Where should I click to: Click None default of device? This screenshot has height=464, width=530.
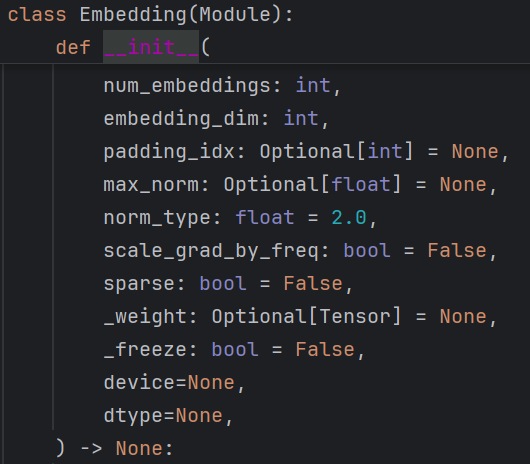point(211,383)
